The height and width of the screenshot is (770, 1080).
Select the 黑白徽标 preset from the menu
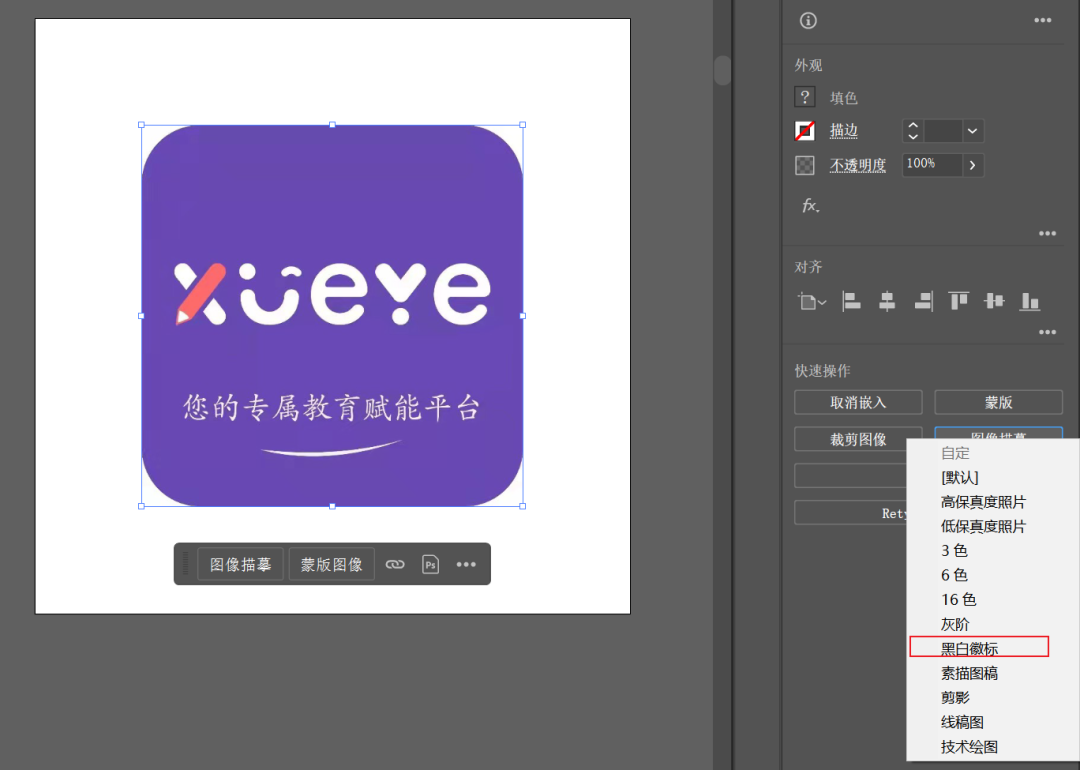[969, 649]
